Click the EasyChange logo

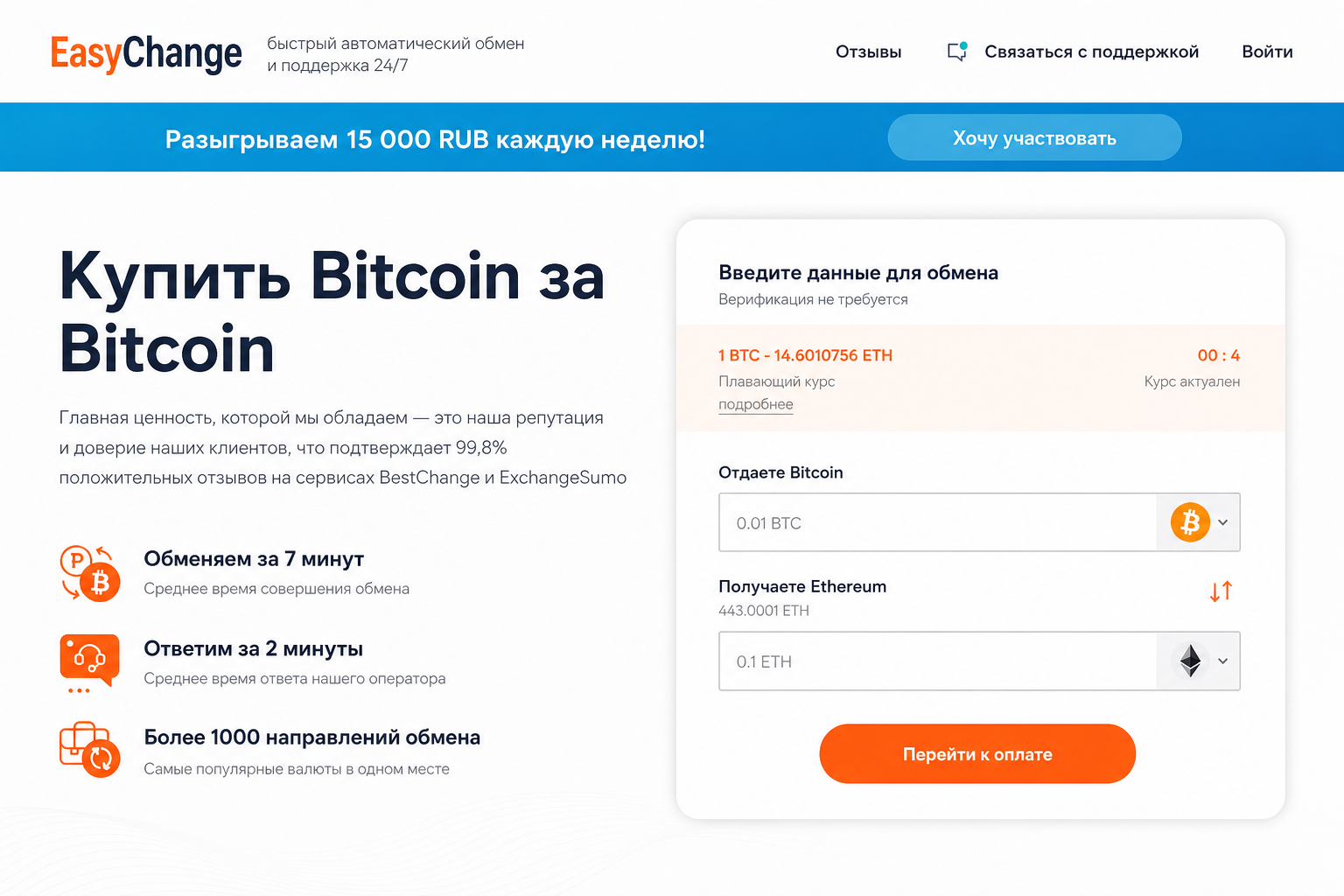pyautogui.click(x=146, y=53)
